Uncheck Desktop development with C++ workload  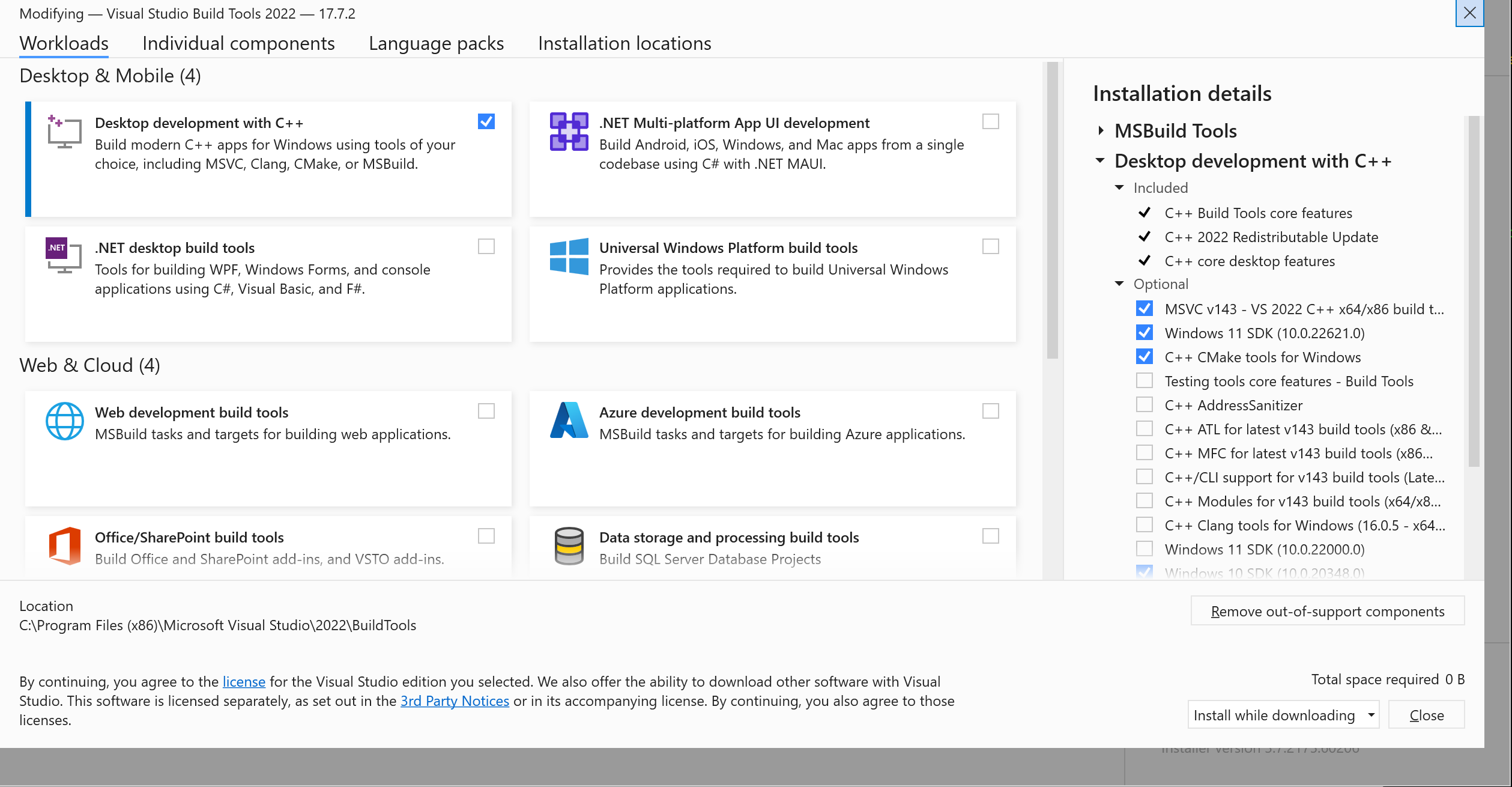(x=486, y=122)
